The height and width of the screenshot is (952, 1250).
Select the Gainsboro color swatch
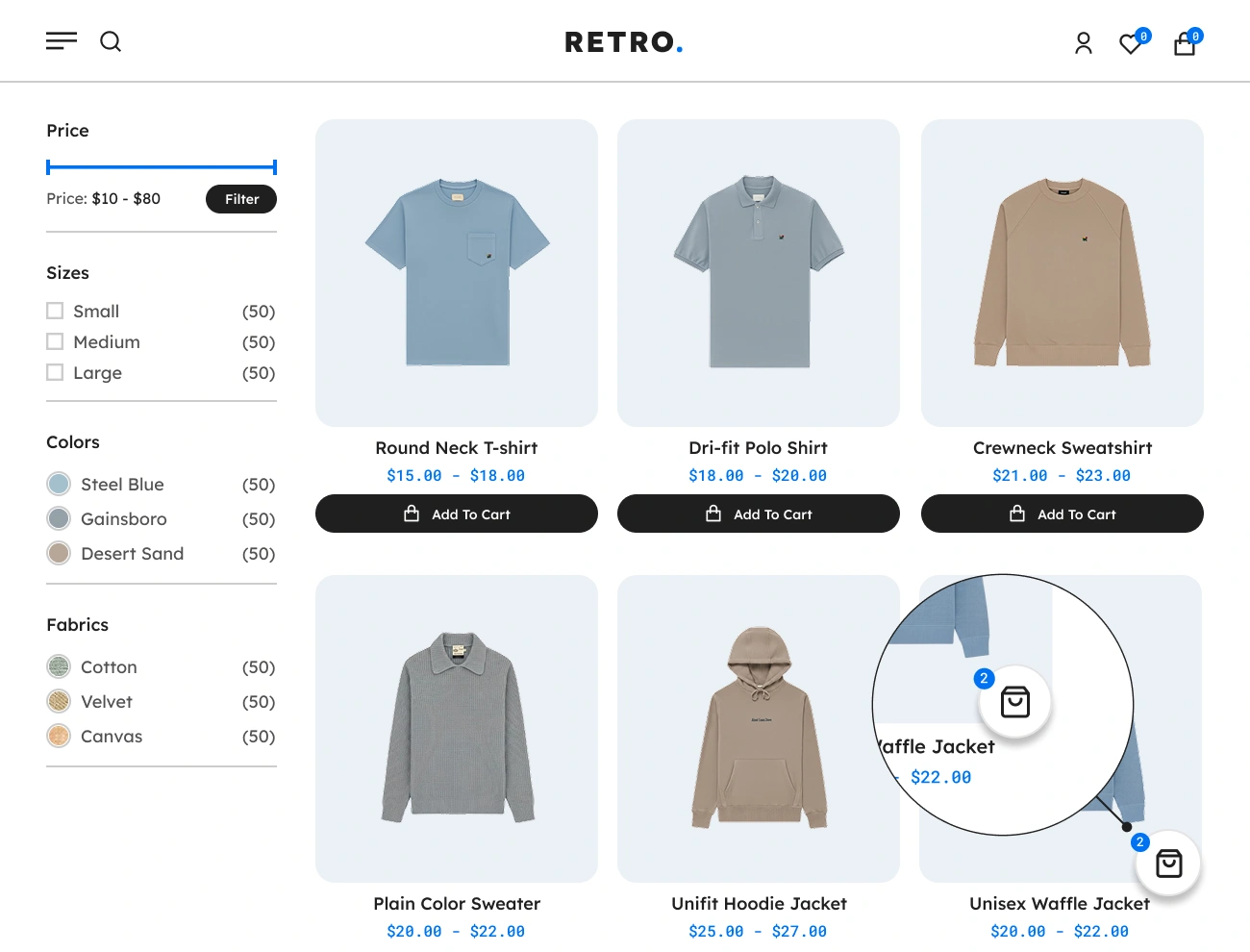[59, 518]
